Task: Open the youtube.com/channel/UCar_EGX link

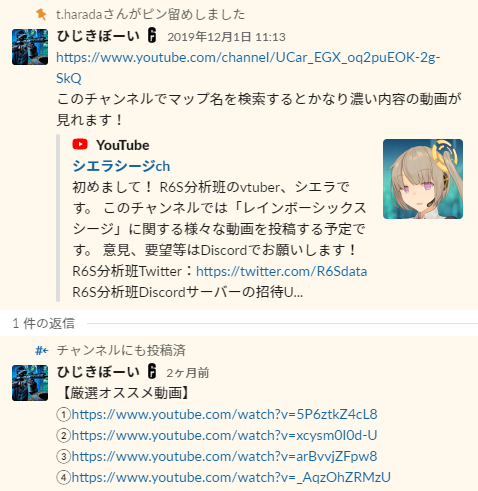Action: (x=248, y=68)
